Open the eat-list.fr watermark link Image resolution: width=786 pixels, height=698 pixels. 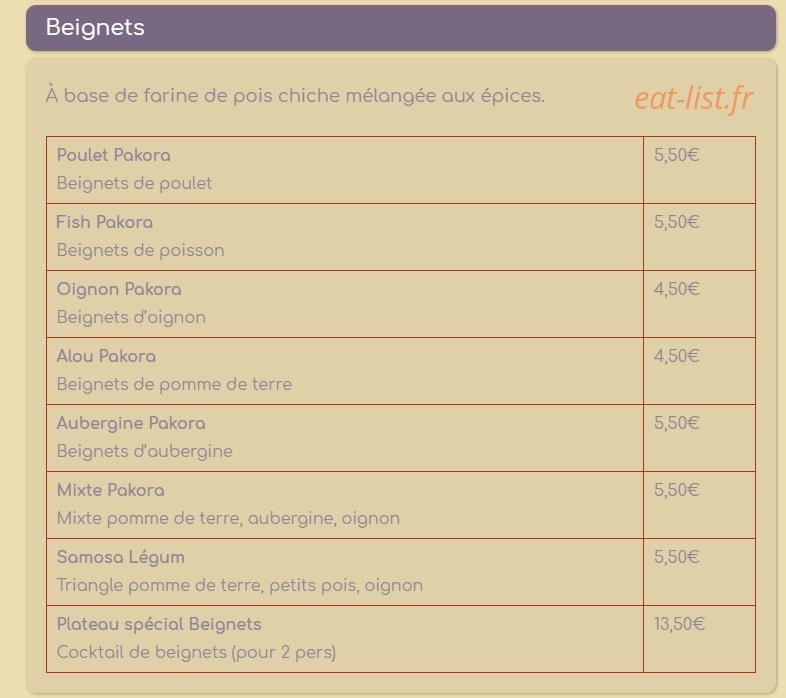coord(694,98)
